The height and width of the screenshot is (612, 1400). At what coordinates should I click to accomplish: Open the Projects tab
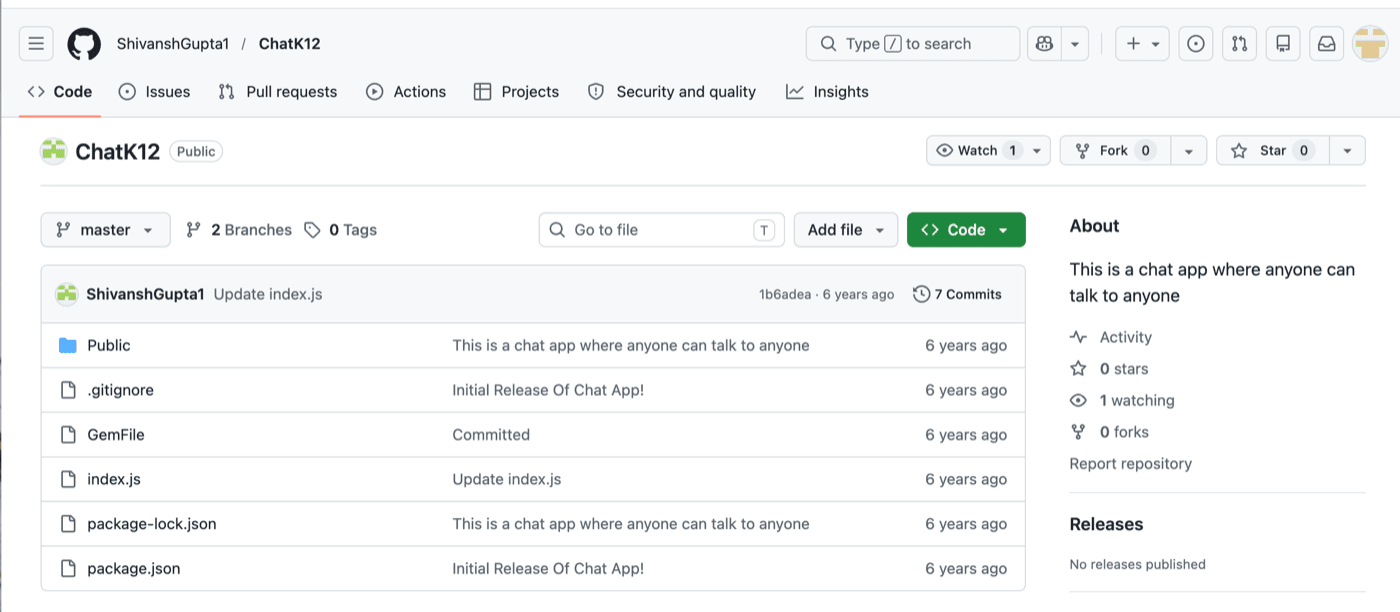point(516,92)
